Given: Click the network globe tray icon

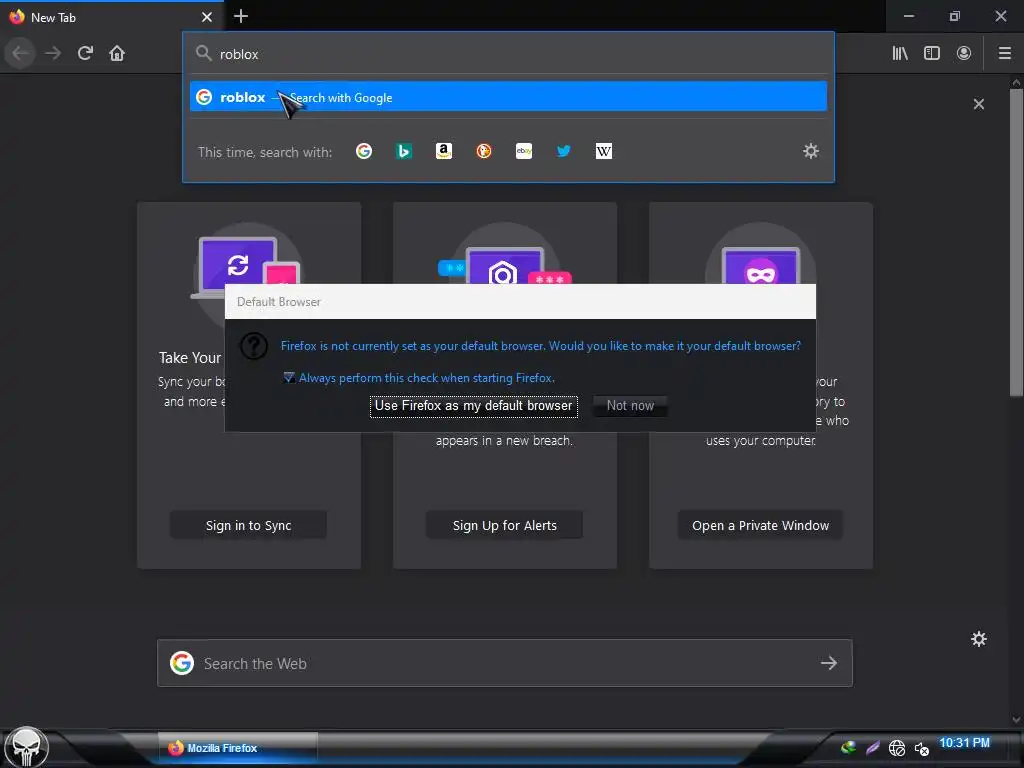Looking at the screenshot, I should coord(897,748).
